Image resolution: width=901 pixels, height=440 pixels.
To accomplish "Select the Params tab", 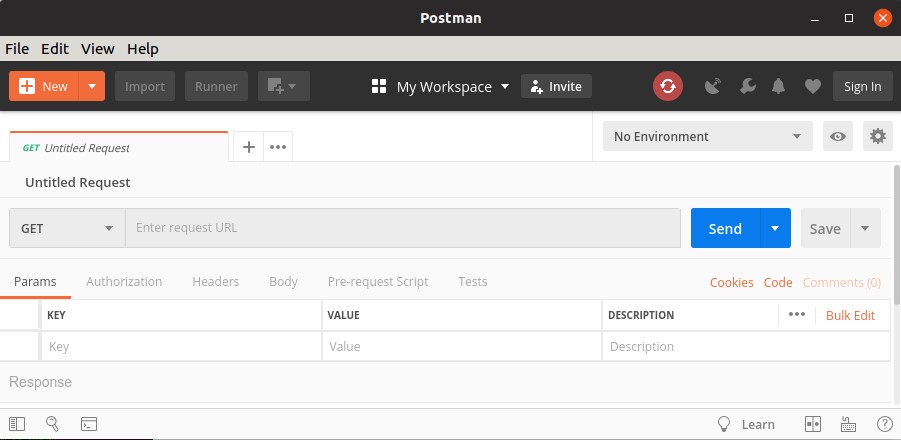I will (x=35, y=281).
